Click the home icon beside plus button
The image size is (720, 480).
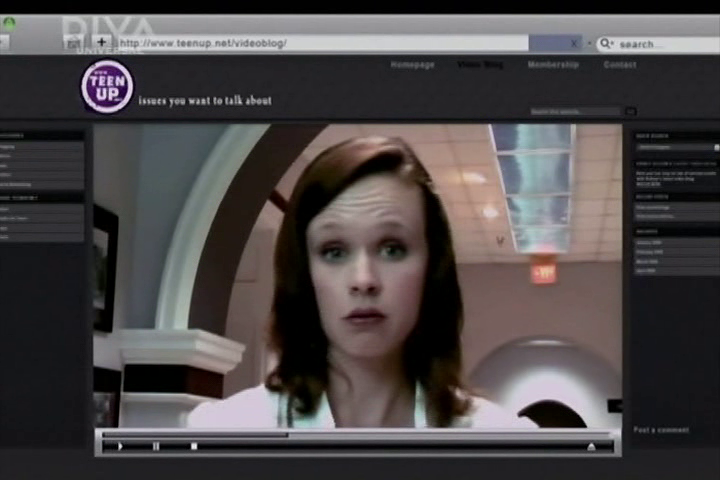pos(73,43)
